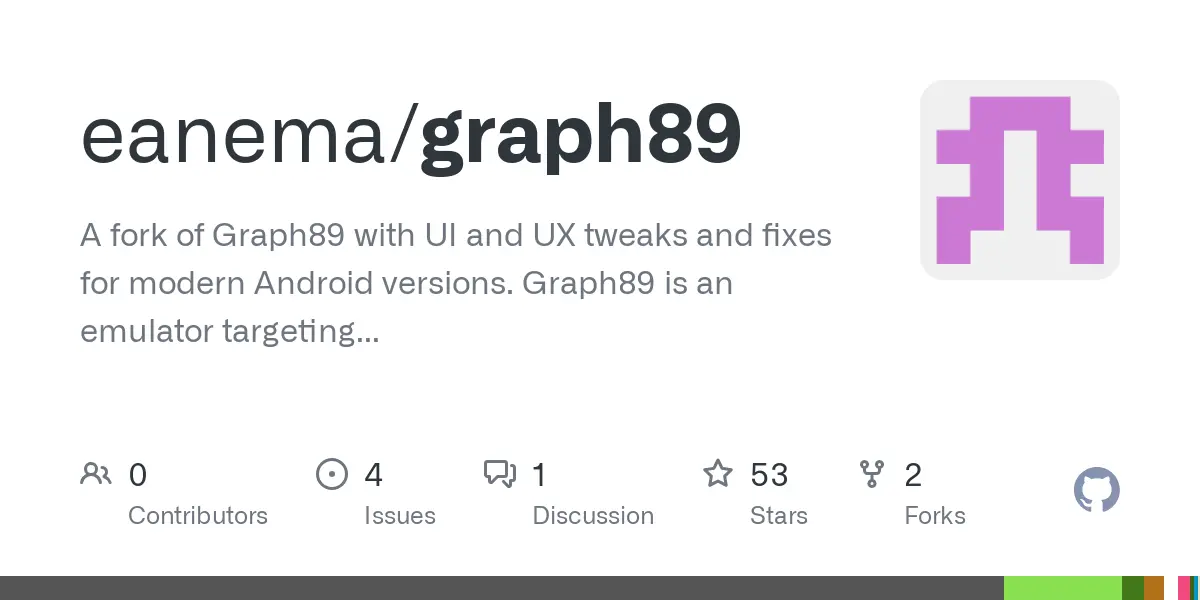Click the "Contributors" label

(198, 516)
